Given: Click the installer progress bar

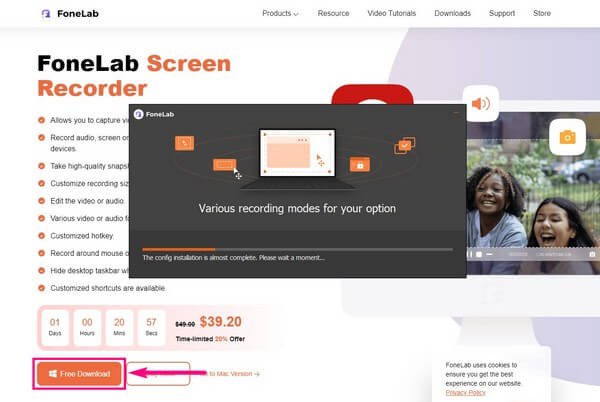Looking at the screenshot, I should click(297, 249).
